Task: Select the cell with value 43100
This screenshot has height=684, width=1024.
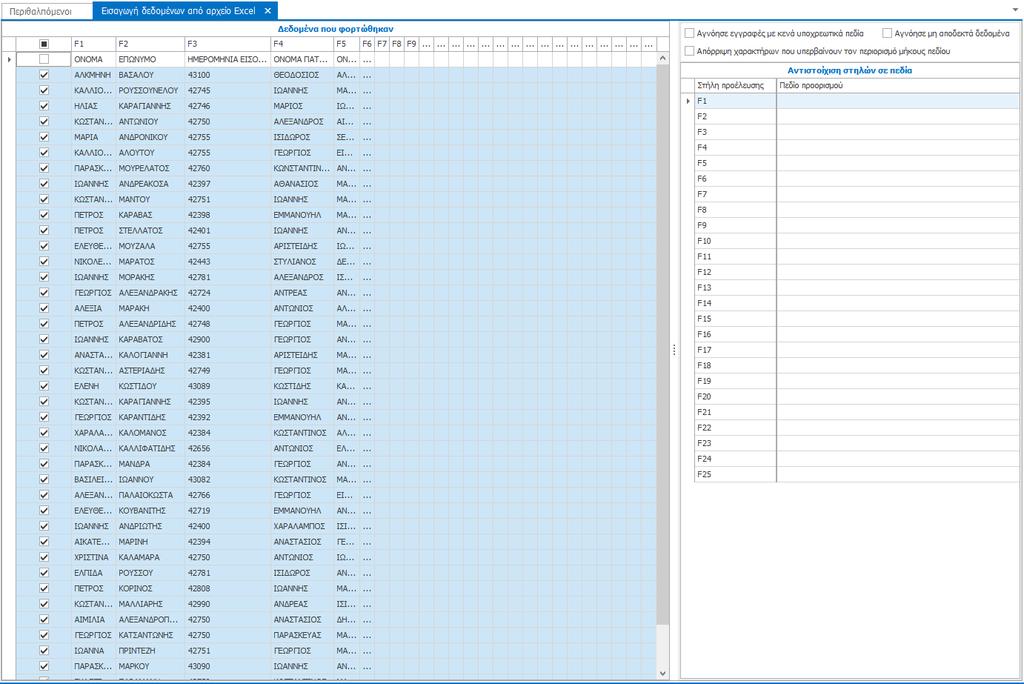Action: pyautogui.click(x=228, y=75)
